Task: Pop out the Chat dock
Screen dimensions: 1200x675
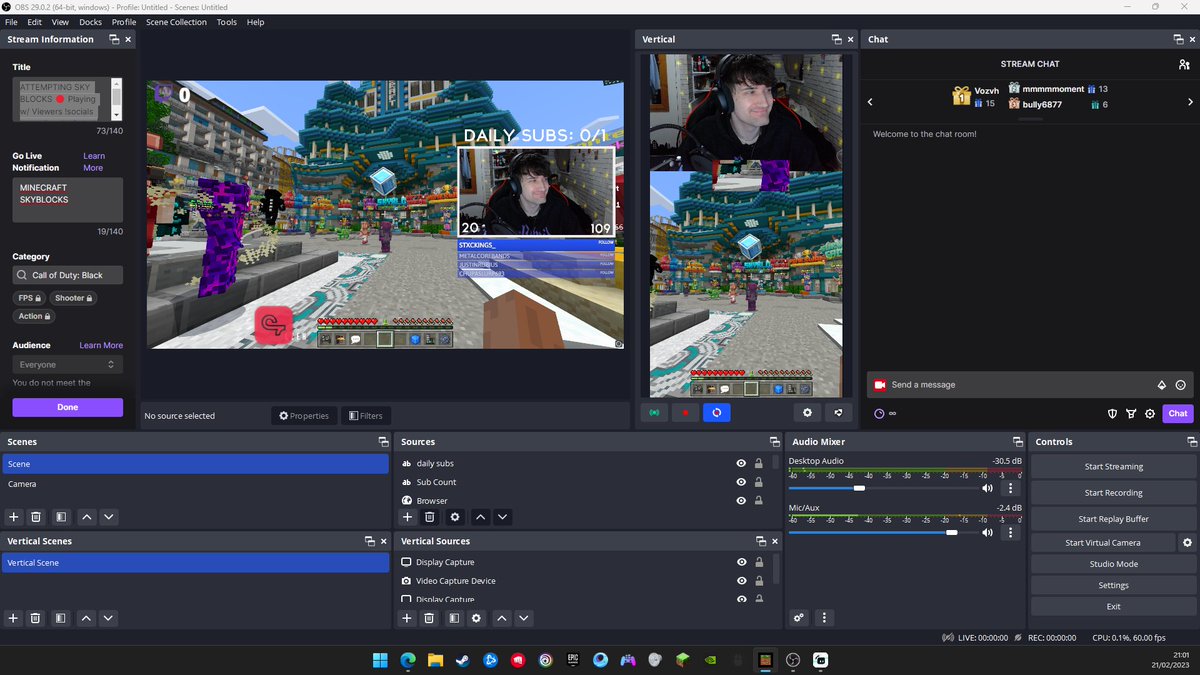Action: (x=1178, y=39)
